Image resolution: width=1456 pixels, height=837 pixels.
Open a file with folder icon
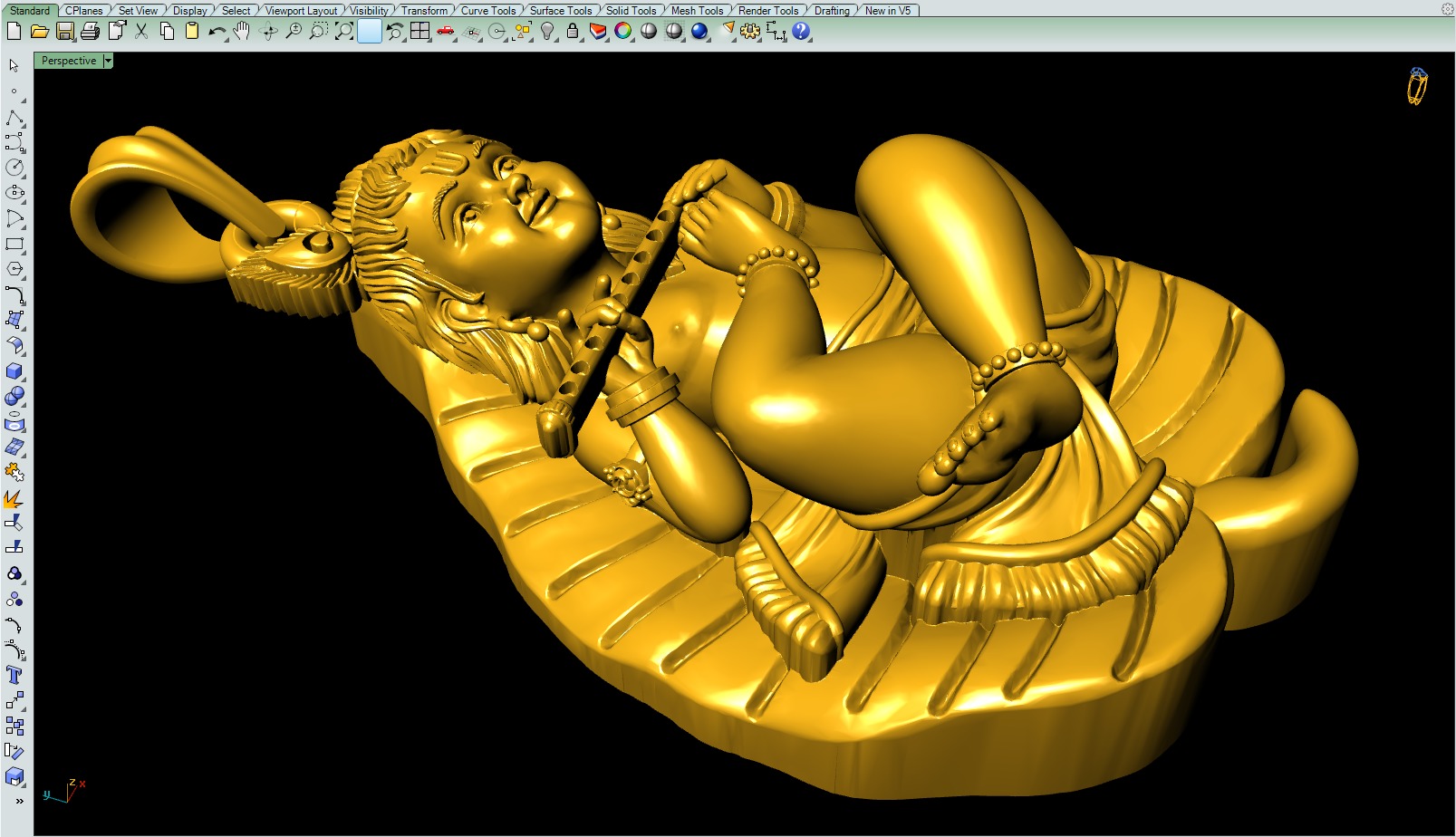[x=39, y=31]
